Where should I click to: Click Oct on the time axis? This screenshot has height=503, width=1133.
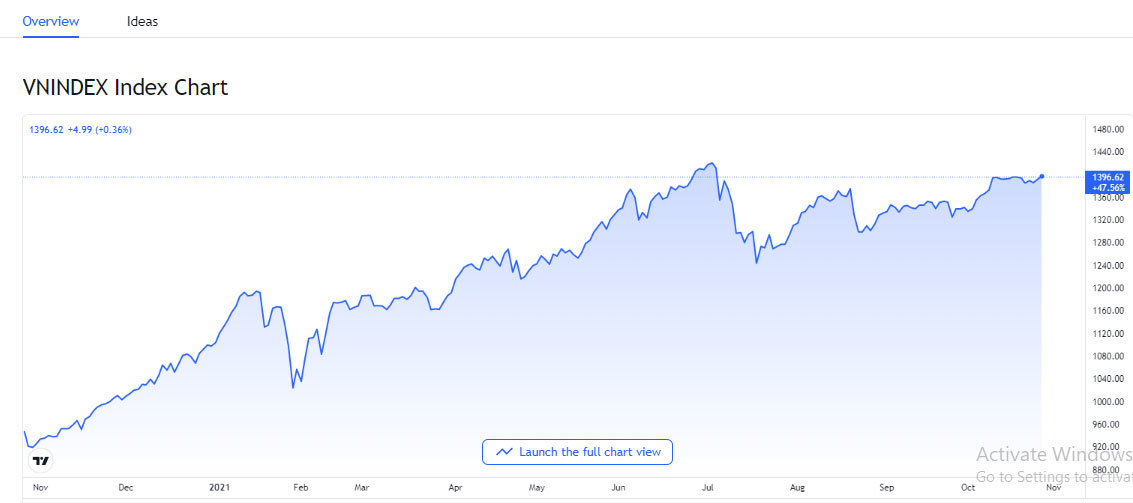pos(968,488)
